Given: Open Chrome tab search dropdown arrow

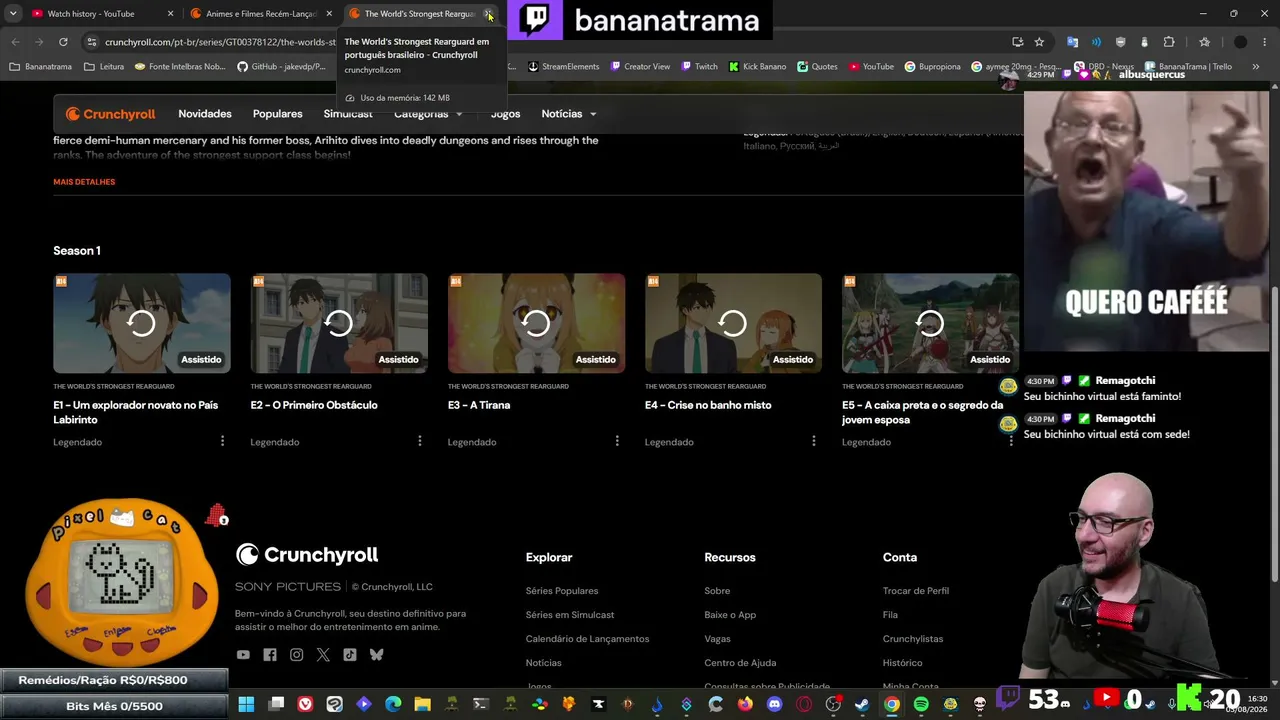Looking at the screenshot, I should [x=13, y=14].
